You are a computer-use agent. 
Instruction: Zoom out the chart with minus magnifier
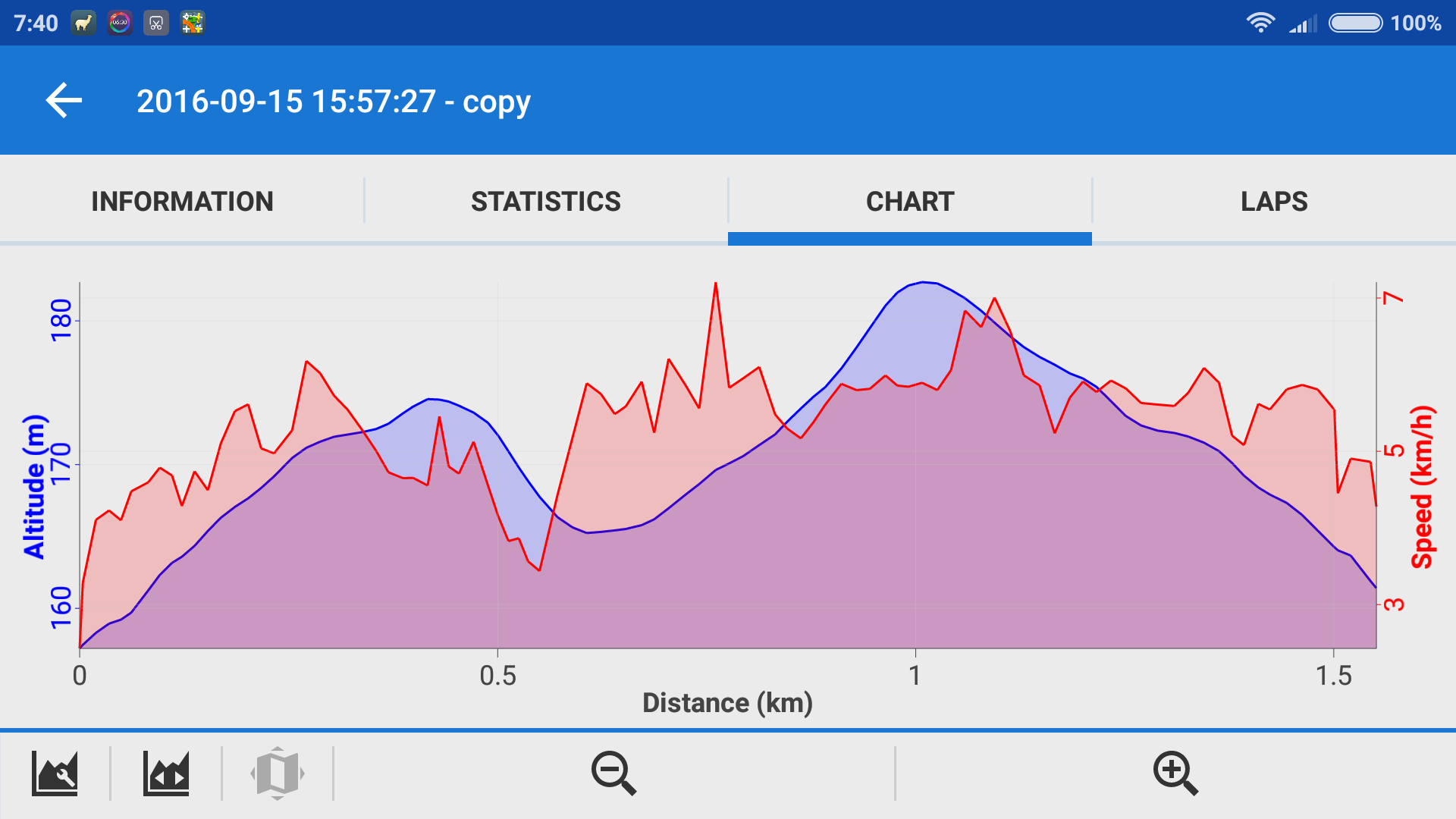click(x=613, y=773)
